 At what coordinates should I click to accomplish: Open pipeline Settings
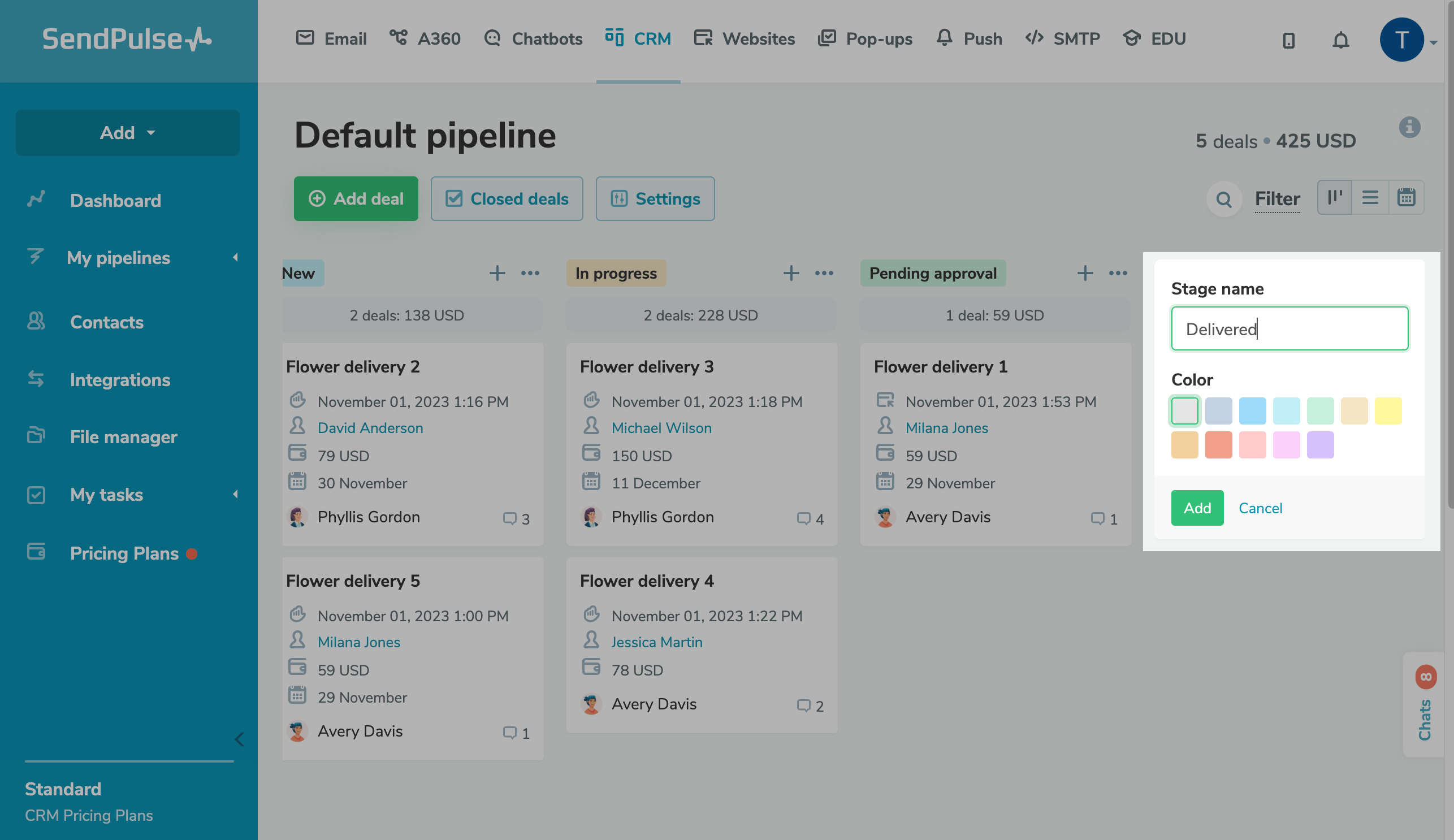655,199
